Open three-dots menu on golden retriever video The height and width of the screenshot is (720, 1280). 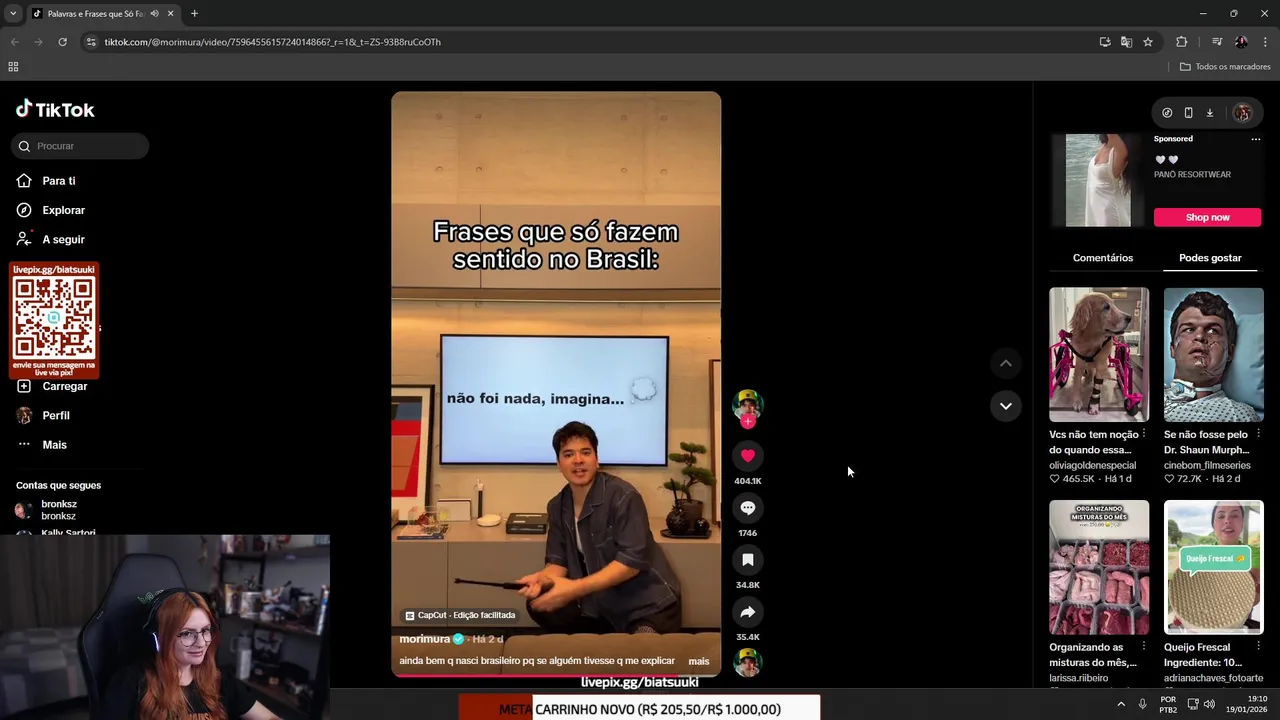[1144, 435]
